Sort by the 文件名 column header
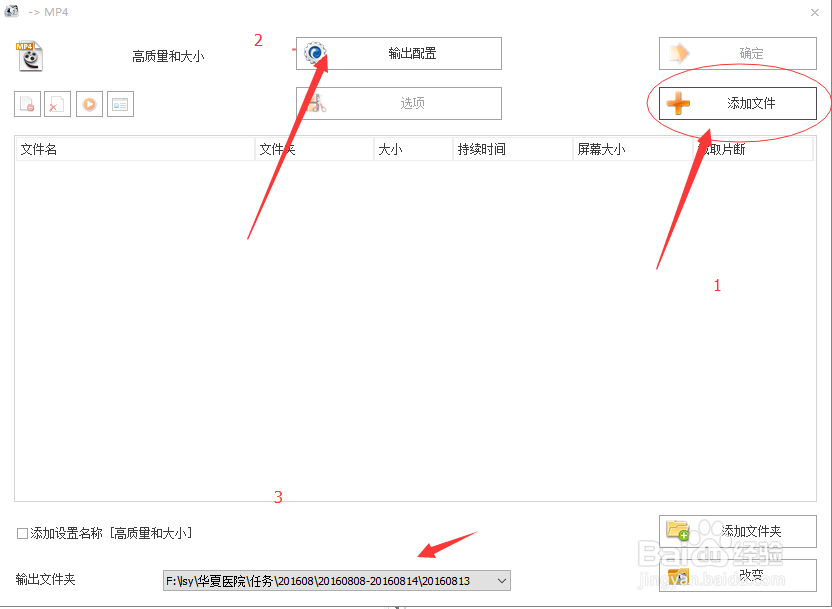This screenshot has height=609, width=832. 100,148
